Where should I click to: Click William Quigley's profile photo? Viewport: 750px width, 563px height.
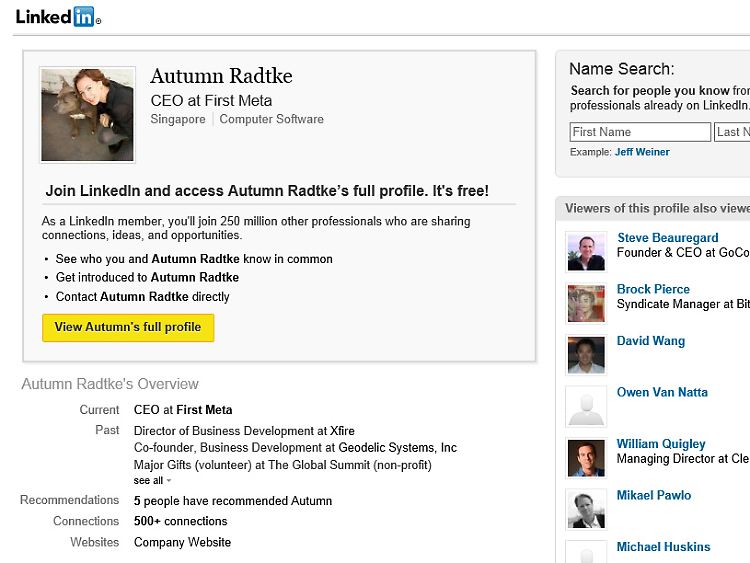(586, 458)
